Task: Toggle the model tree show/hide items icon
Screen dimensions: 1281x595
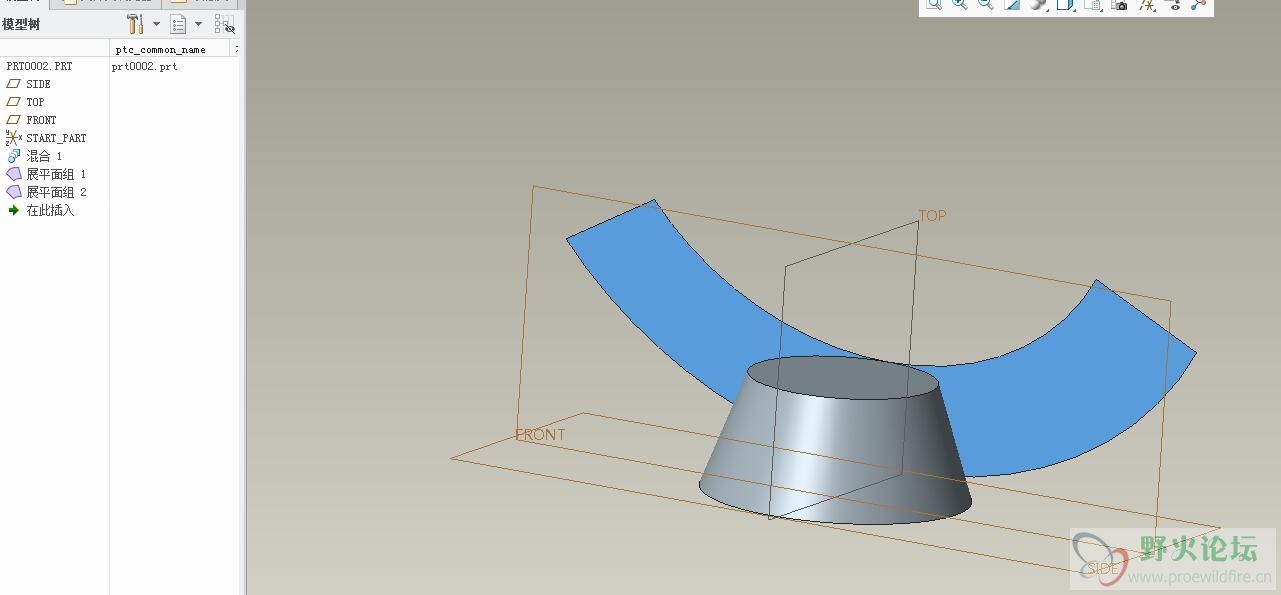Action: pos(224,24)
